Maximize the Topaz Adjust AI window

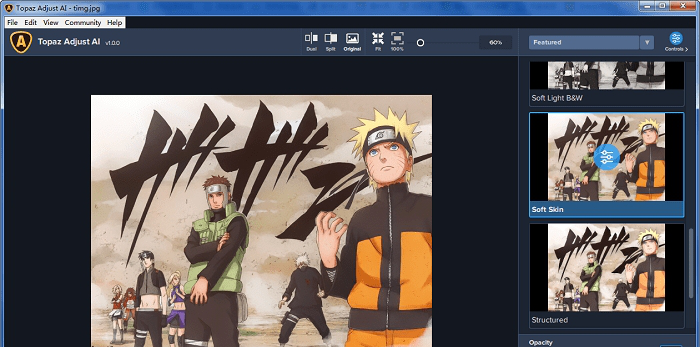662,6
